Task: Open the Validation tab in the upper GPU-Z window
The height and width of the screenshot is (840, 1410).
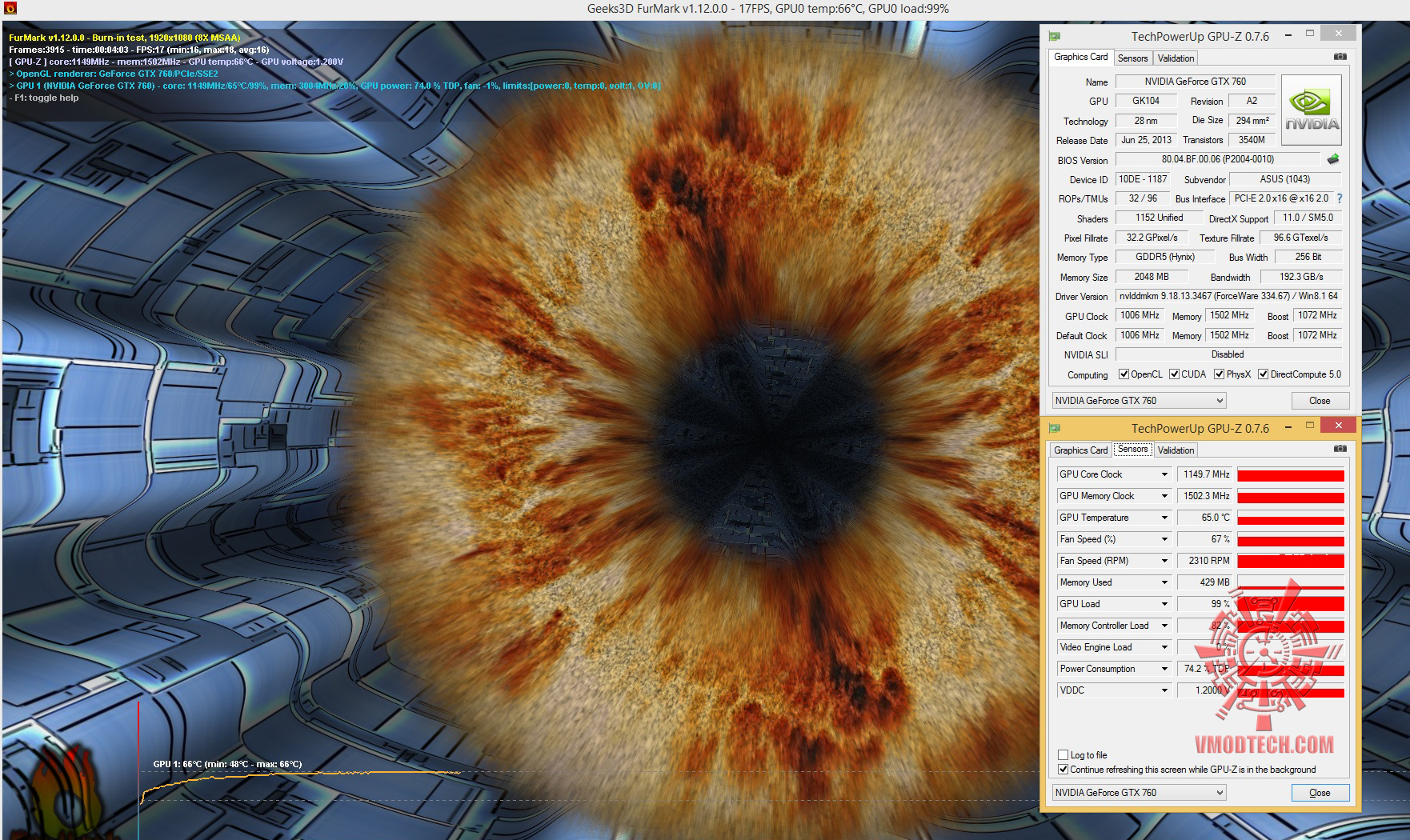Action: point(1176,58)
